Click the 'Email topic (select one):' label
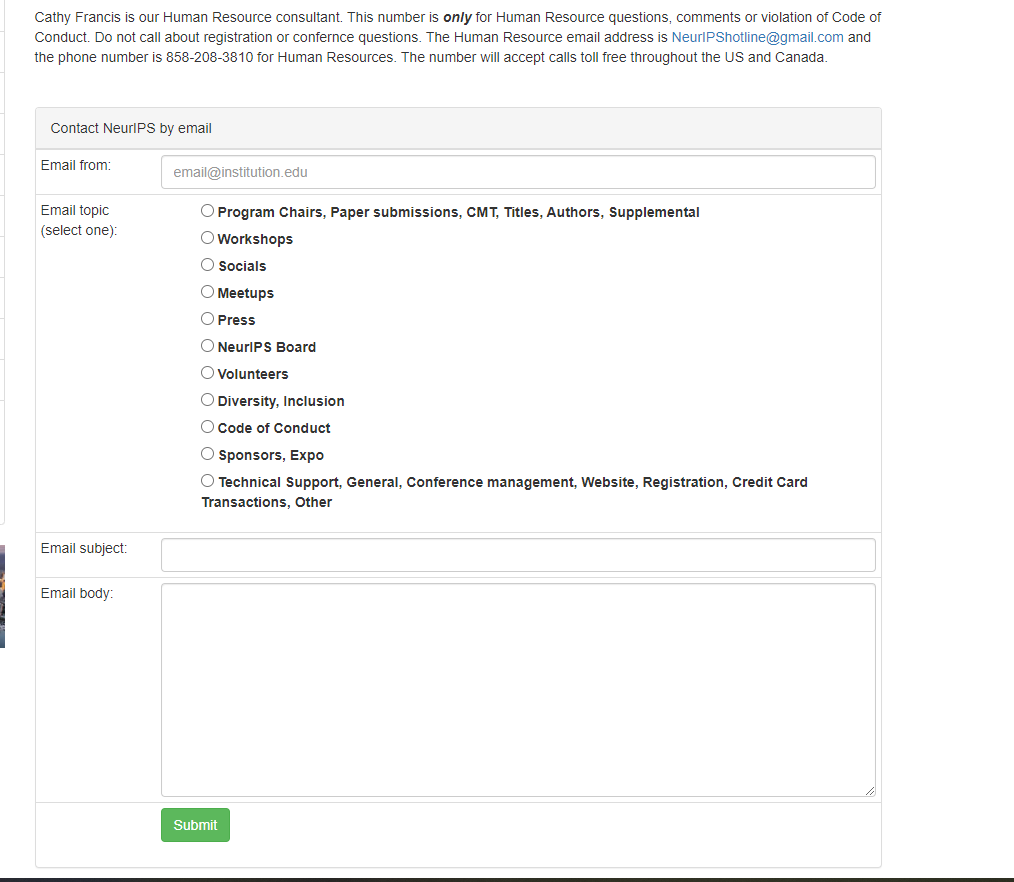Image resolution: width=1014 pixels, height=882 pixels. tap(79, 220)
